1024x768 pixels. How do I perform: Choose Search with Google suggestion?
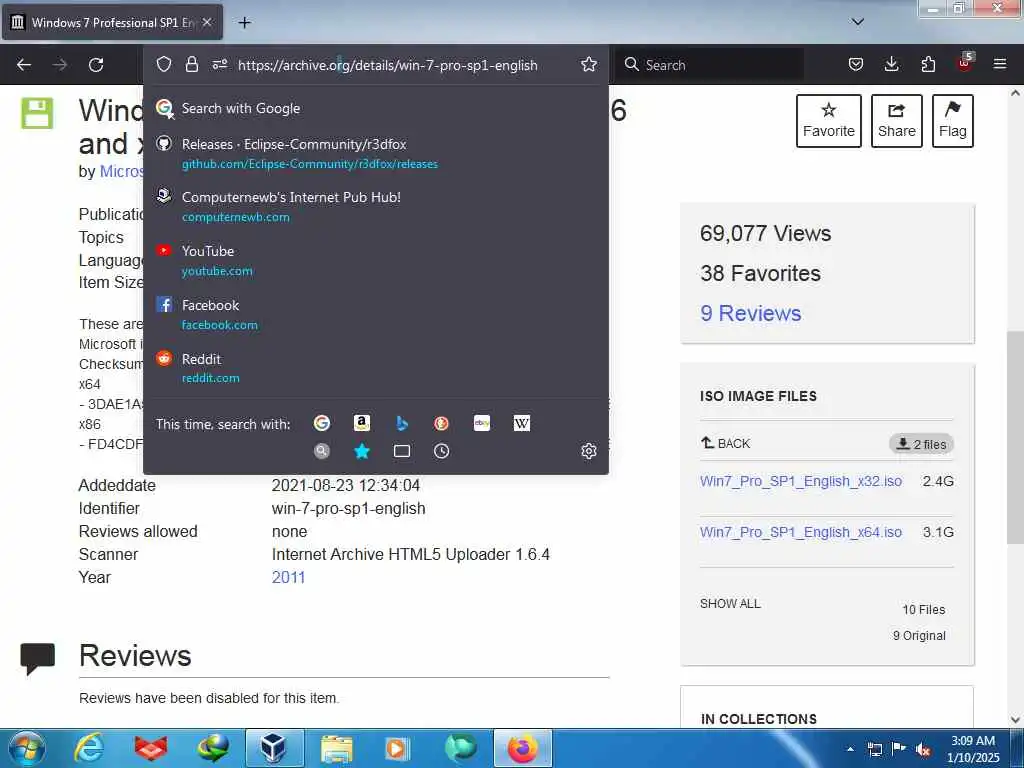point(376,108)
